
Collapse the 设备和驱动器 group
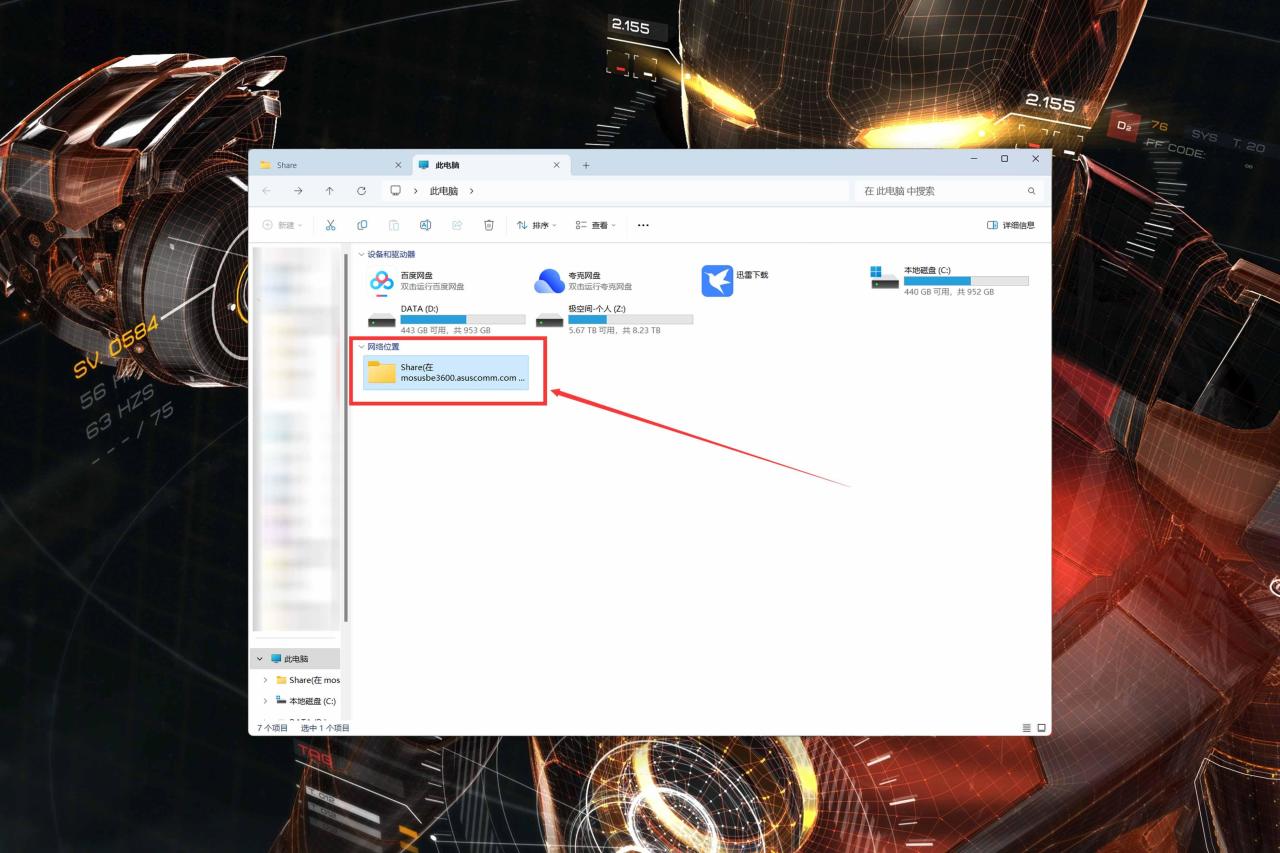pos(362,255)
